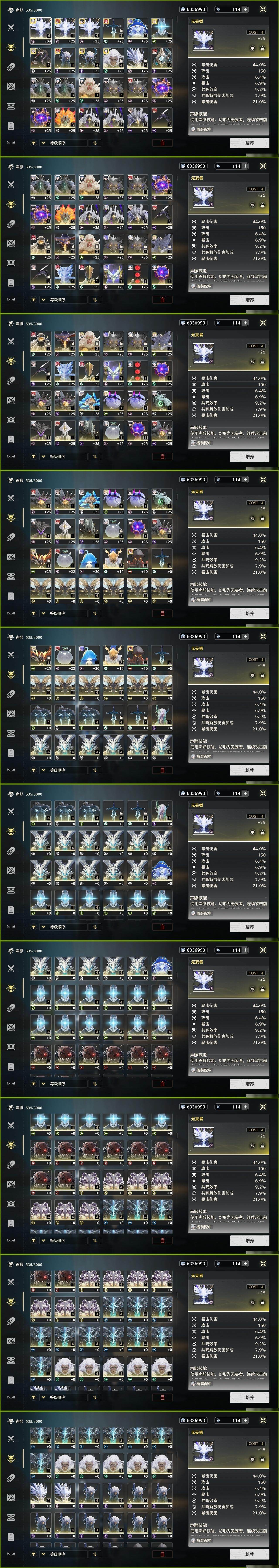Select the exclamation-mark sidebar icon in topmost screen

click(10, 125)
